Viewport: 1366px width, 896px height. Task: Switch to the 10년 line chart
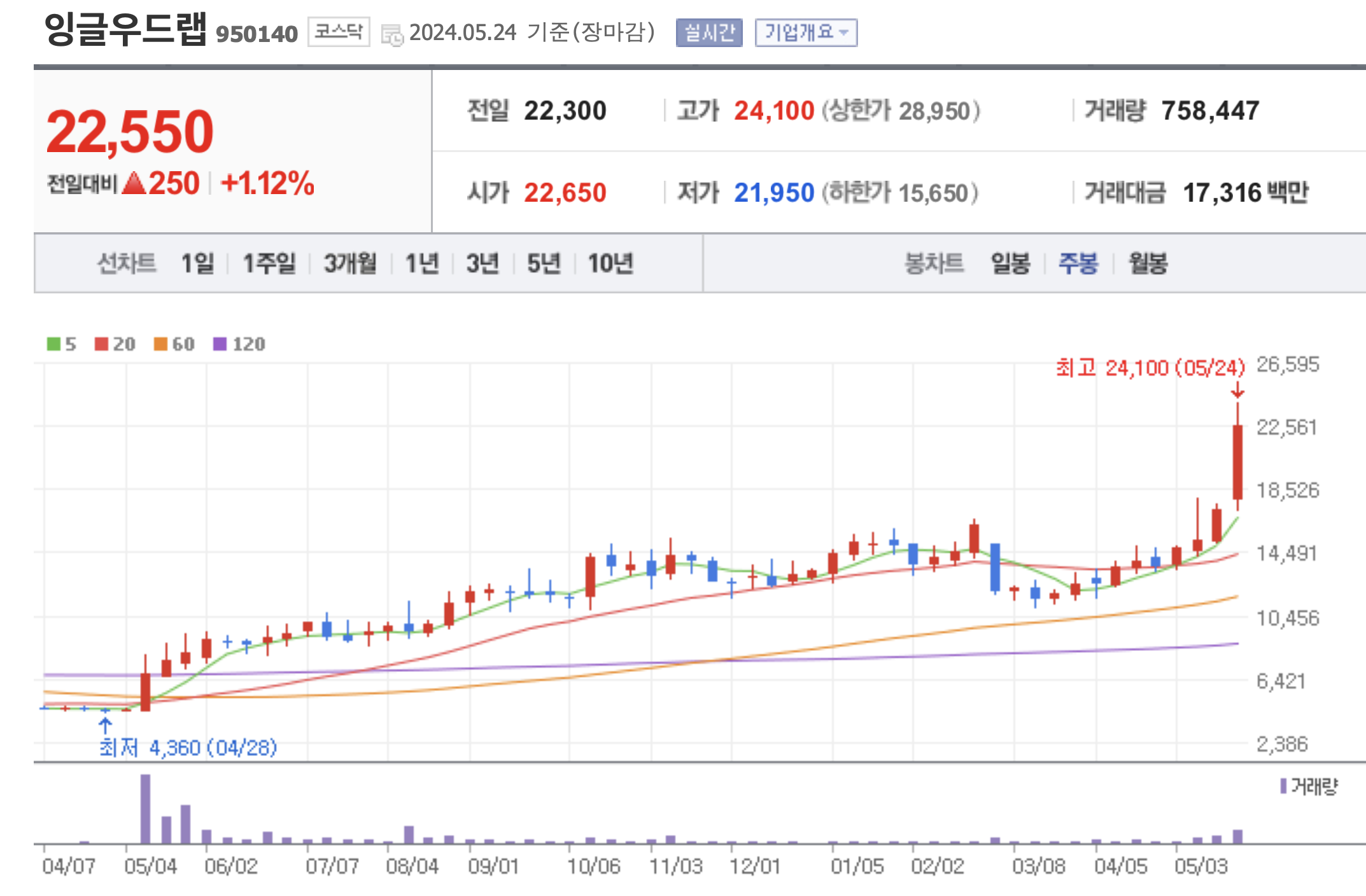(610, 263)
